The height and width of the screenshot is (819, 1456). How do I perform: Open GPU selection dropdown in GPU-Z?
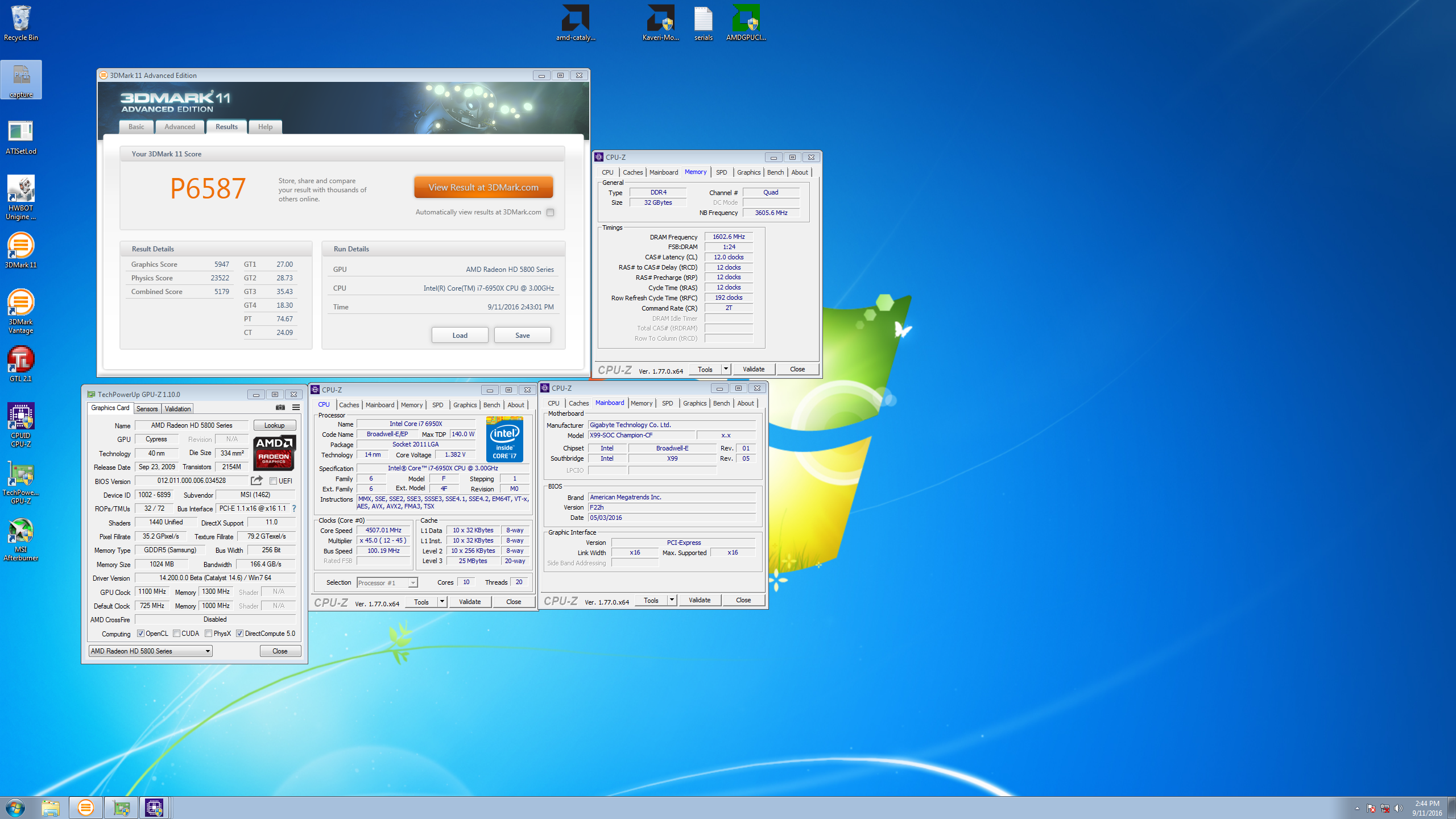pyautogui.click(x=150, y=651)
